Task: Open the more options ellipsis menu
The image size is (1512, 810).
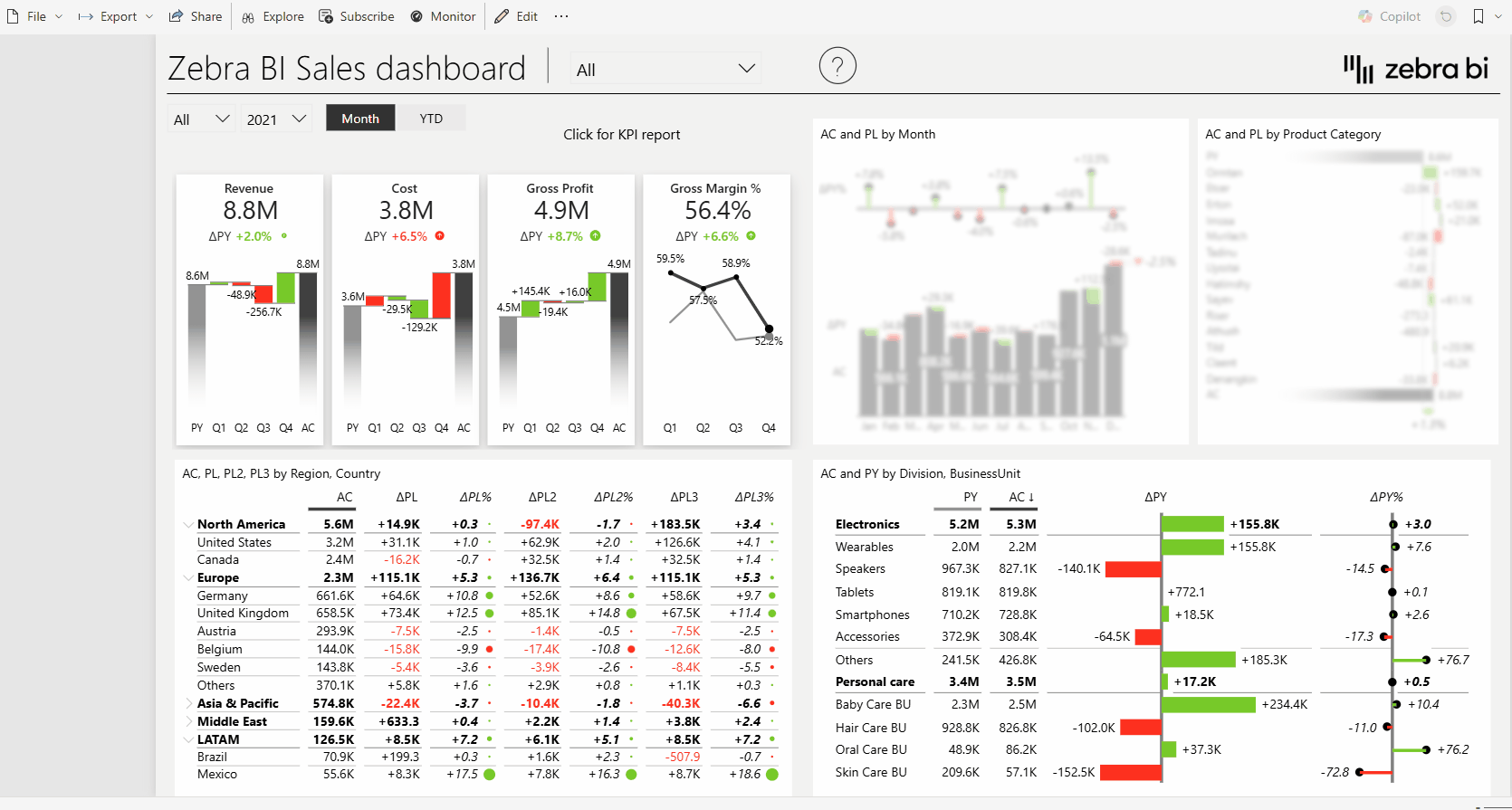Action: click(x=561, y=16)
